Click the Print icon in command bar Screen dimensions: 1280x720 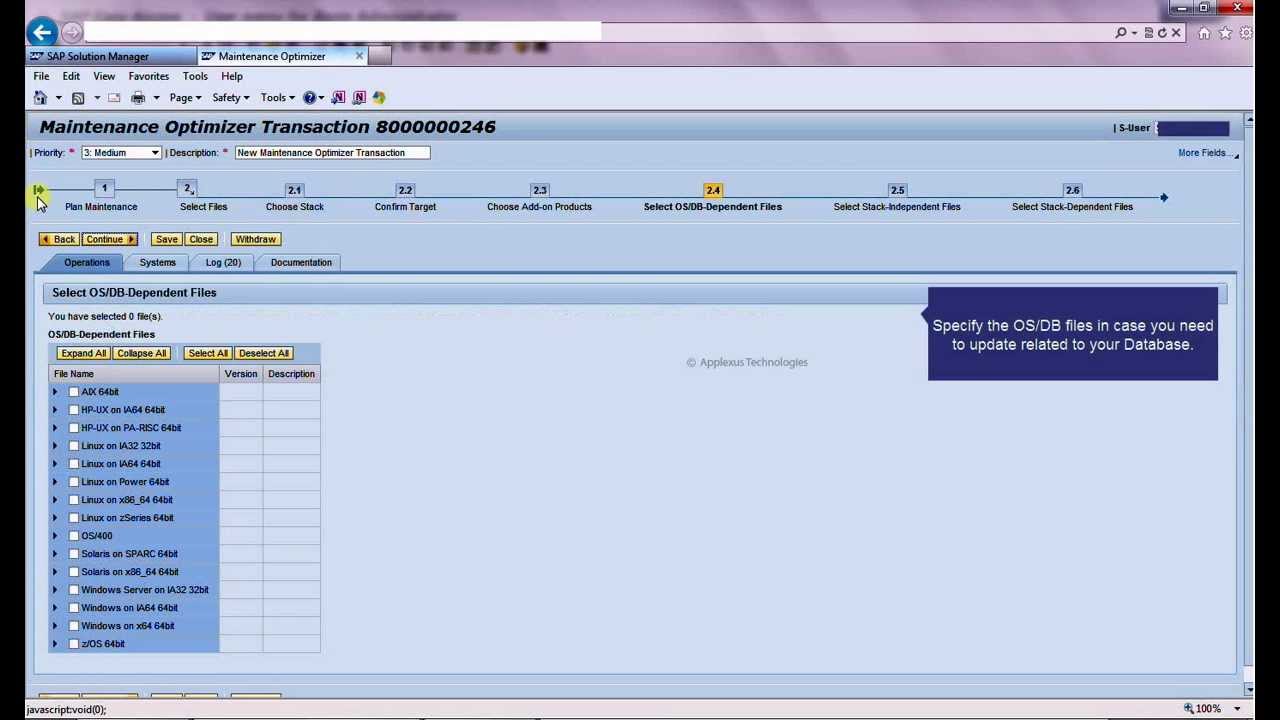[138, 98]
